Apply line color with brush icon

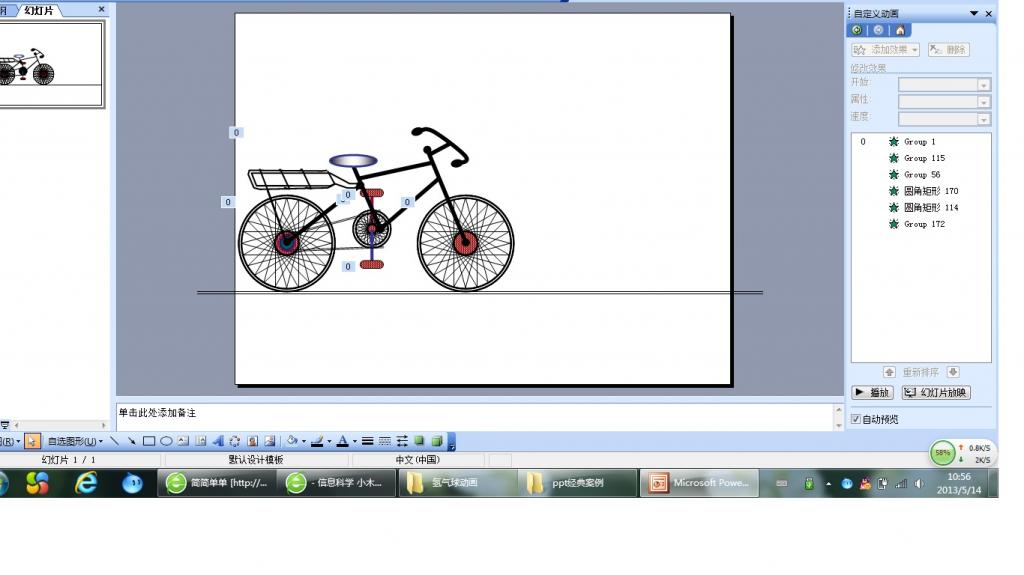(317, 441)
